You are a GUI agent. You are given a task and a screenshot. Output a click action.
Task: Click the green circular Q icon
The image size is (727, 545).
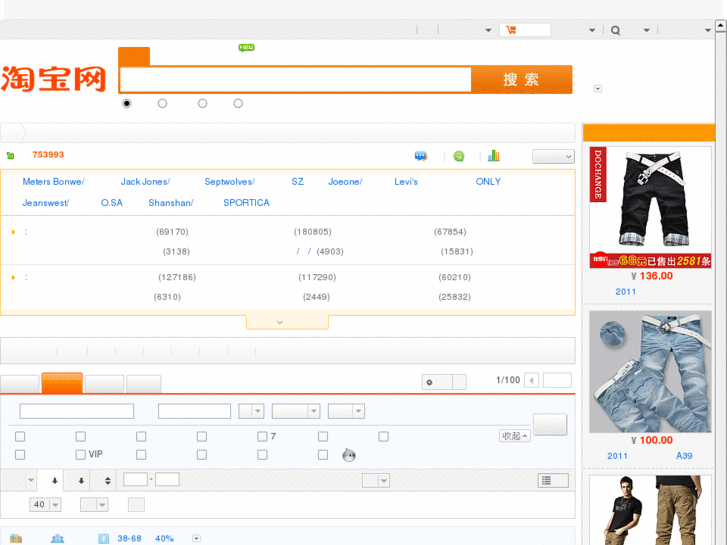(x=459, y=156)
